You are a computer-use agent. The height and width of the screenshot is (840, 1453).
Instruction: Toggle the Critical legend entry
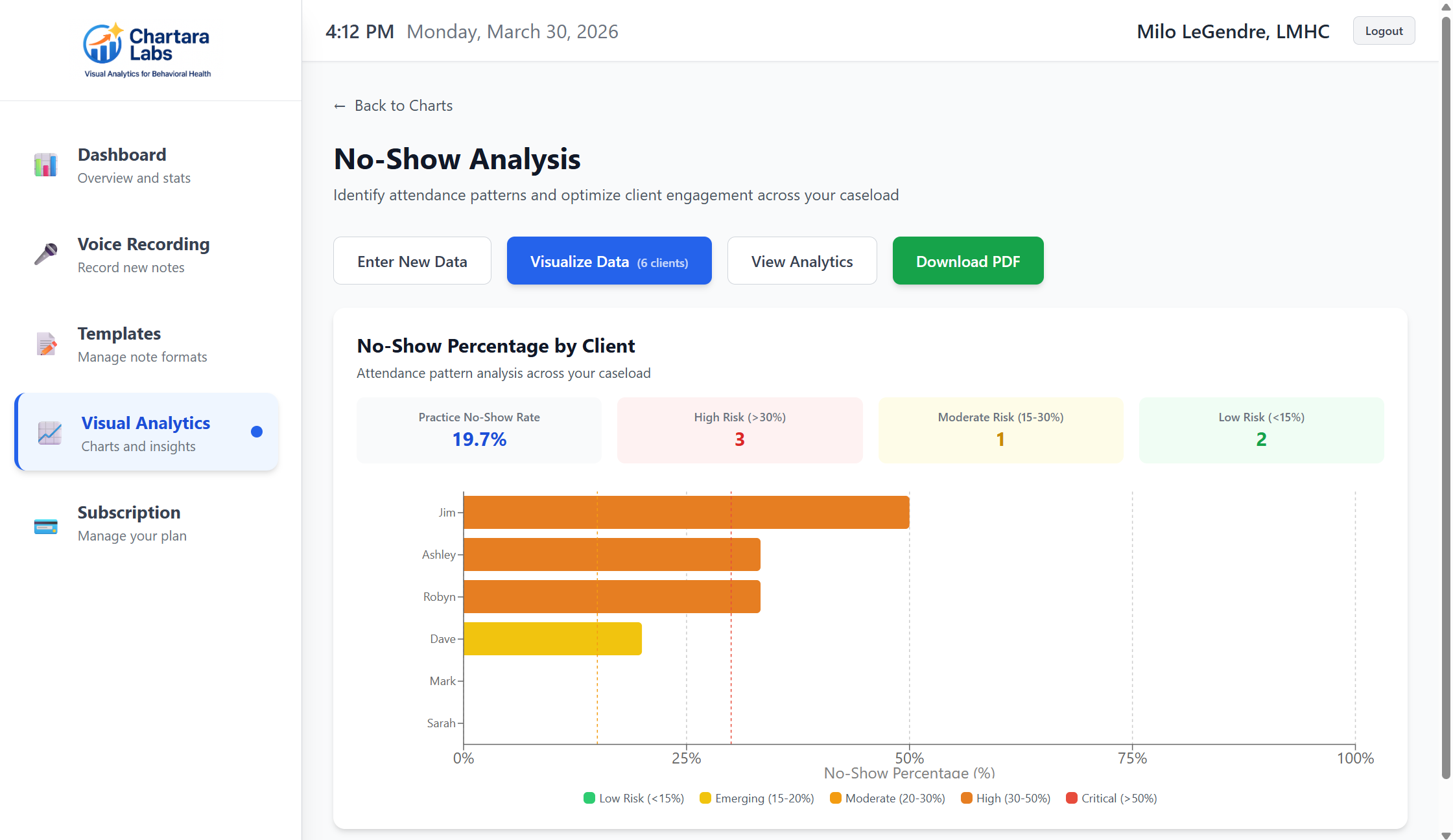(x=1111, y=798)
